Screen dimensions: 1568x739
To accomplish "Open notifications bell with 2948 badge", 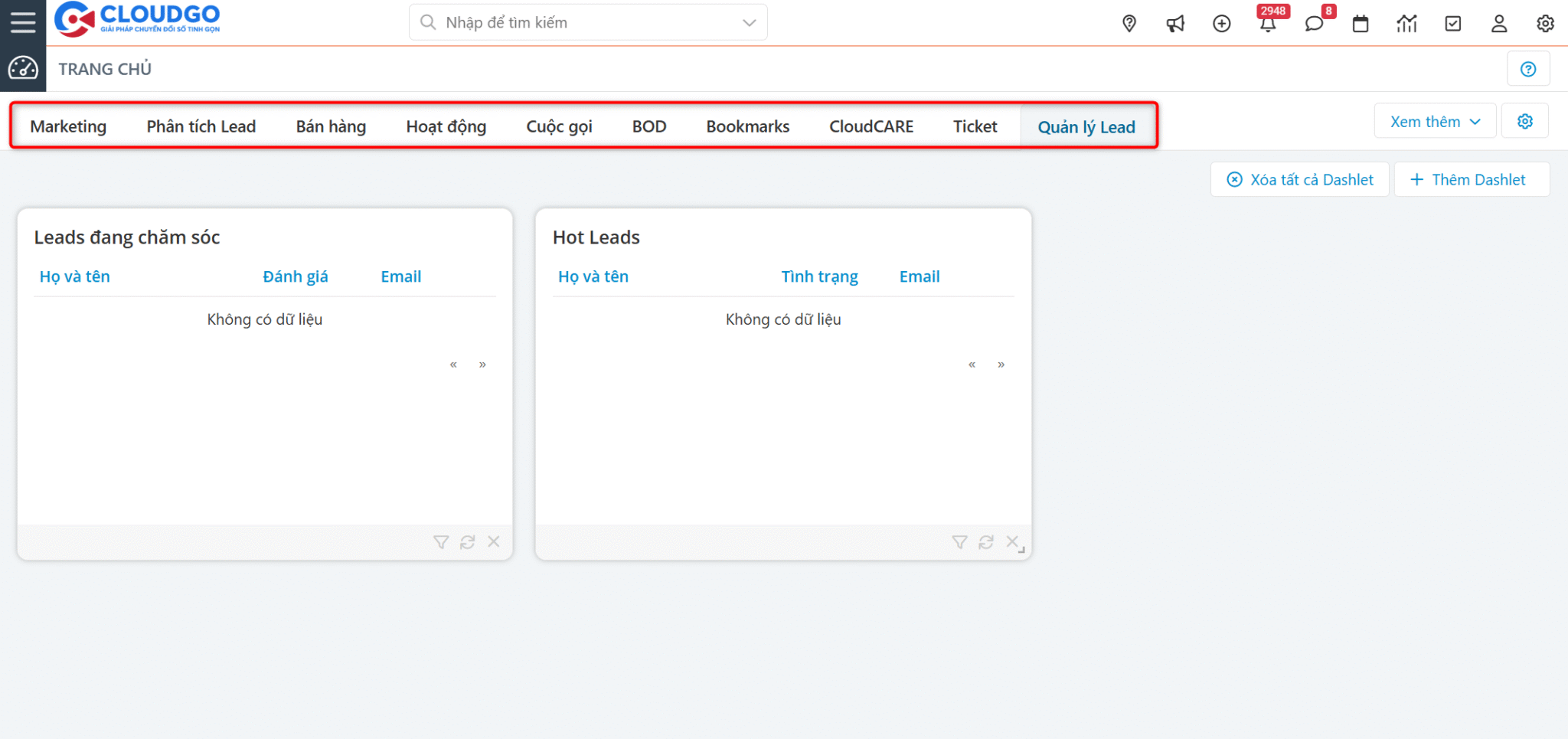I will 1269,22.
